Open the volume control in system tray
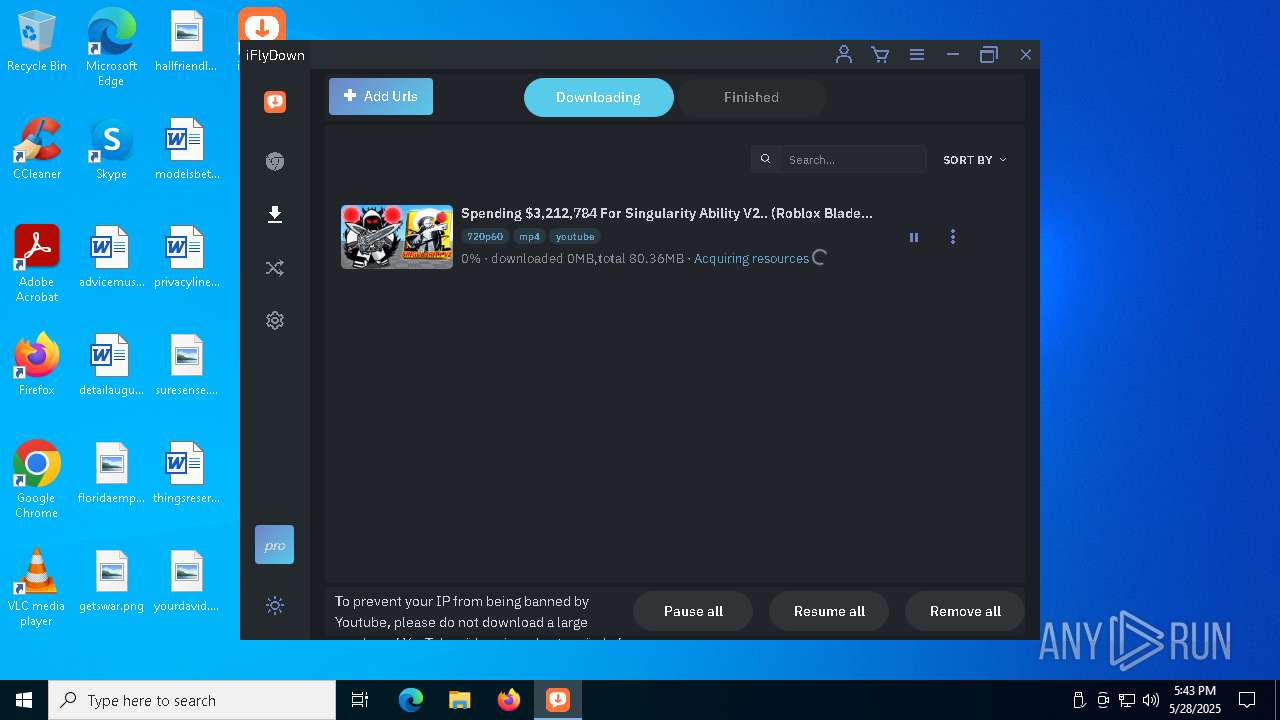1280x720 pixels. coord(1151,700)
